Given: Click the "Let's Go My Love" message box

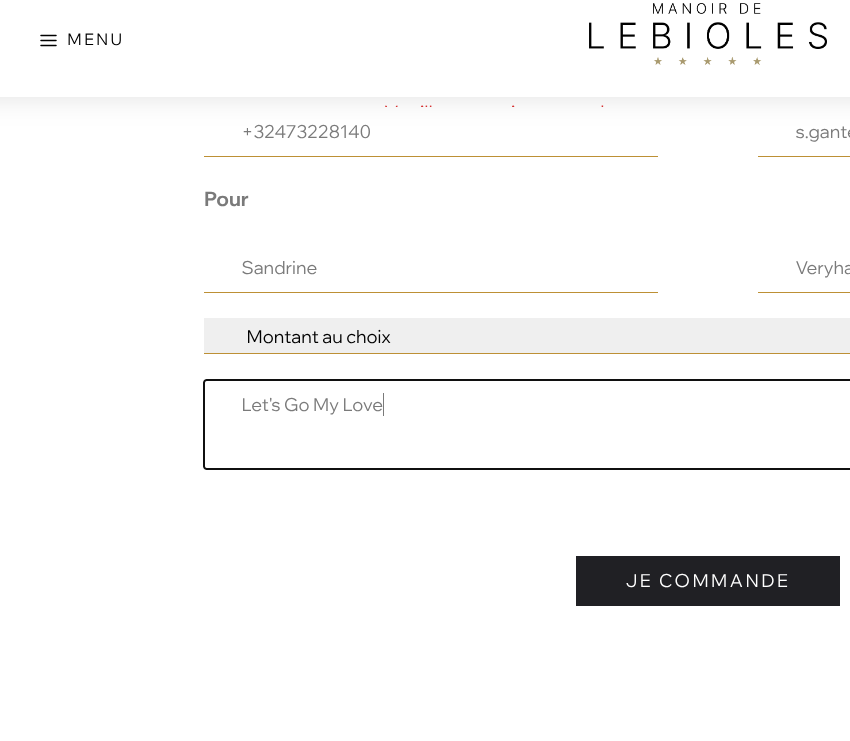Looking at the screenshot, I should coord(527,425).
